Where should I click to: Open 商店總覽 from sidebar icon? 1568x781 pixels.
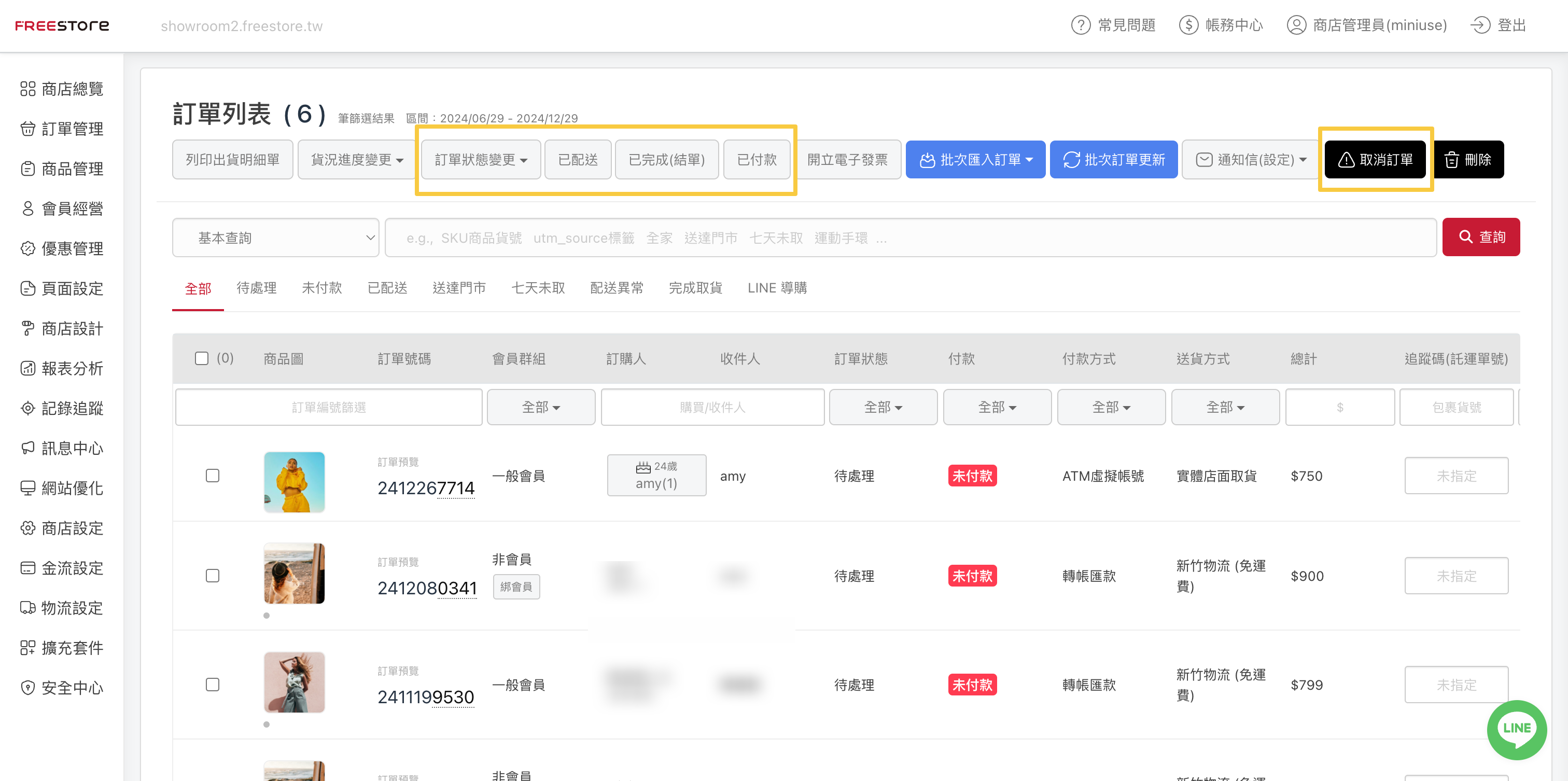coord(27,89)
